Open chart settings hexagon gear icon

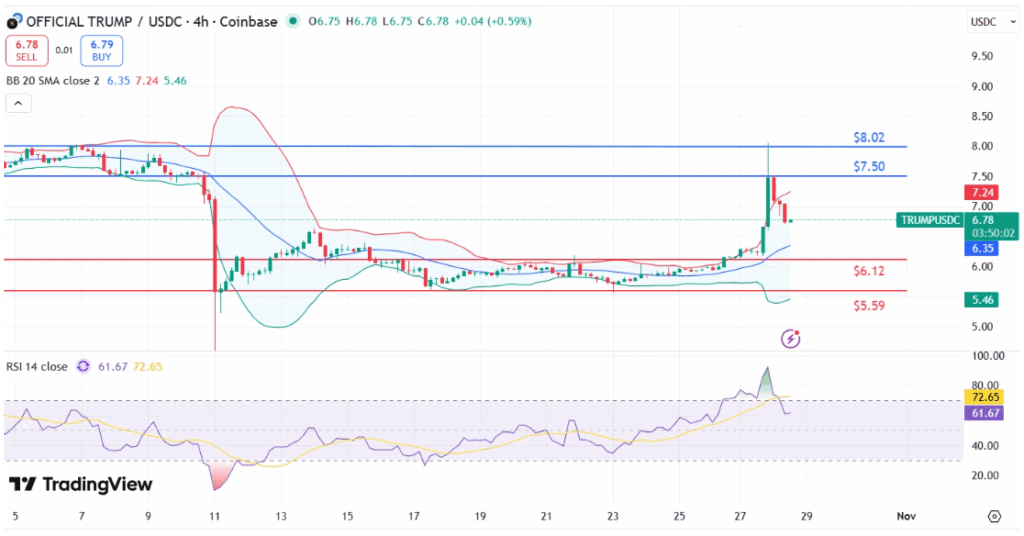(x=993, y=516)
